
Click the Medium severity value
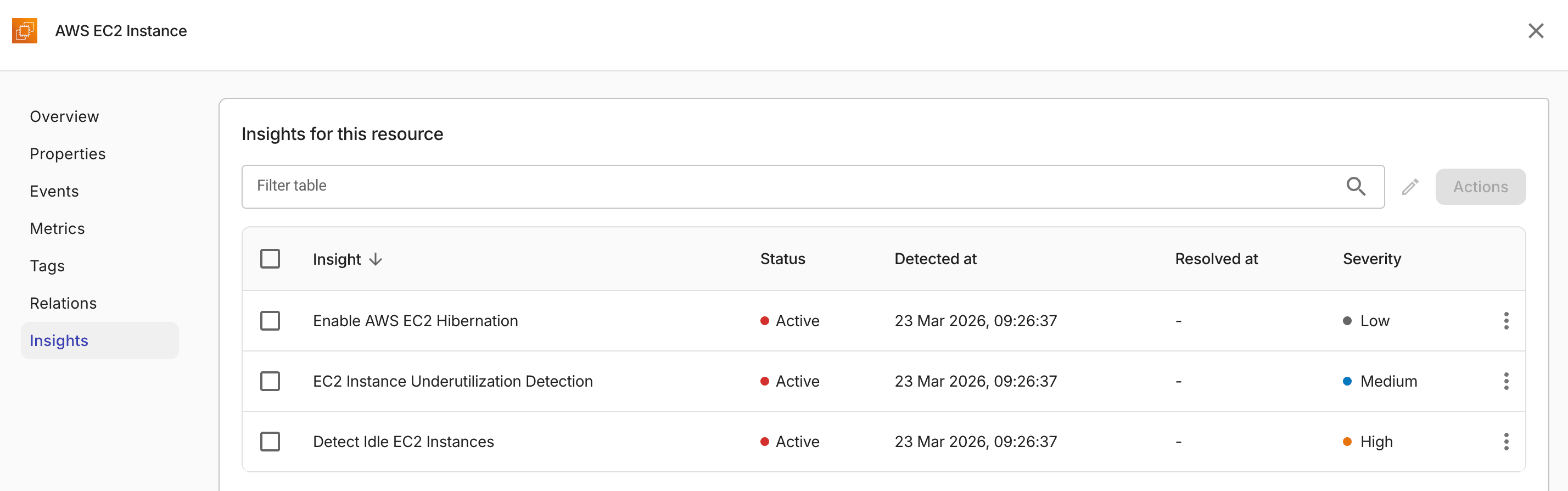coord(1379,381)
